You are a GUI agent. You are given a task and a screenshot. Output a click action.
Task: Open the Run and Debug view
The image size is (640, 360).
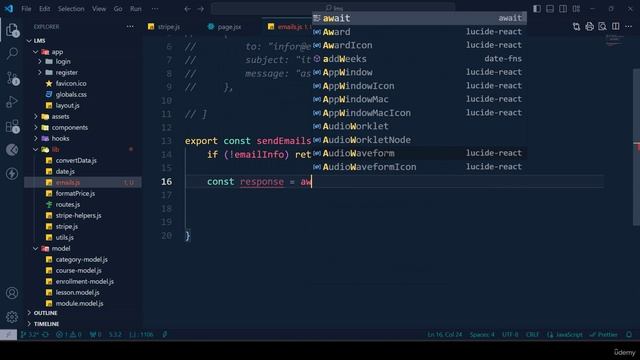[x=12, y=102]
